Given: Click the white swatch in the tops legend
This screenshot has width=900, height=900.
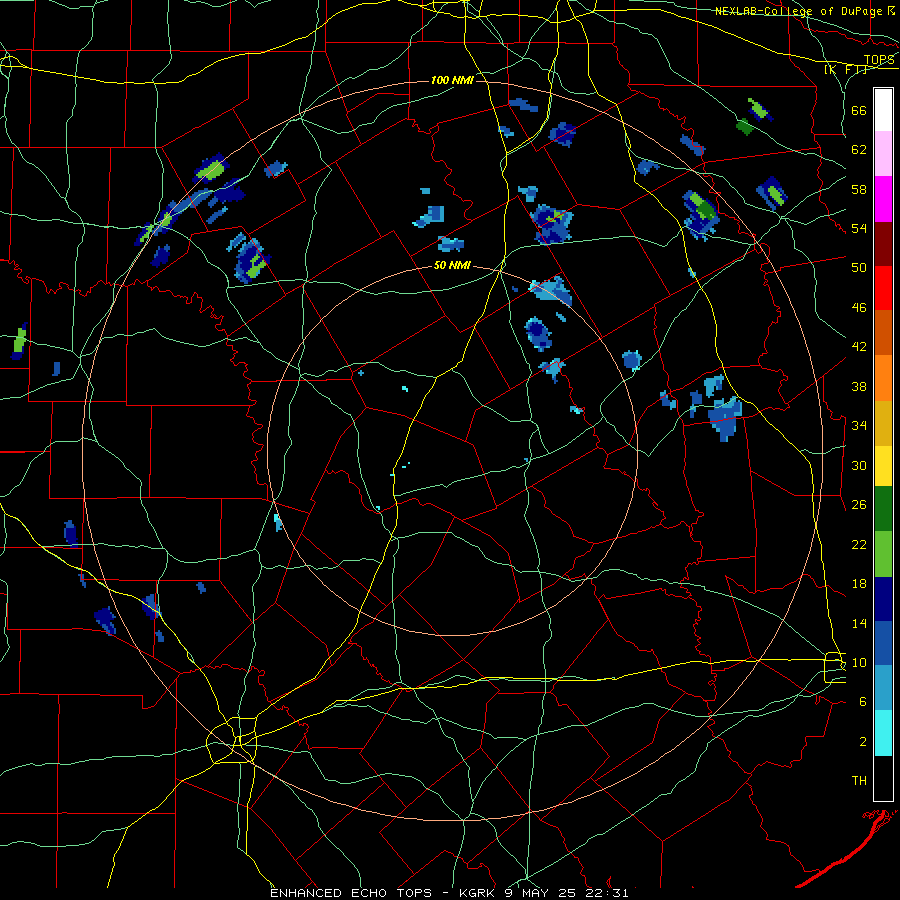Looking at the screenshot, I should [883, 110].
